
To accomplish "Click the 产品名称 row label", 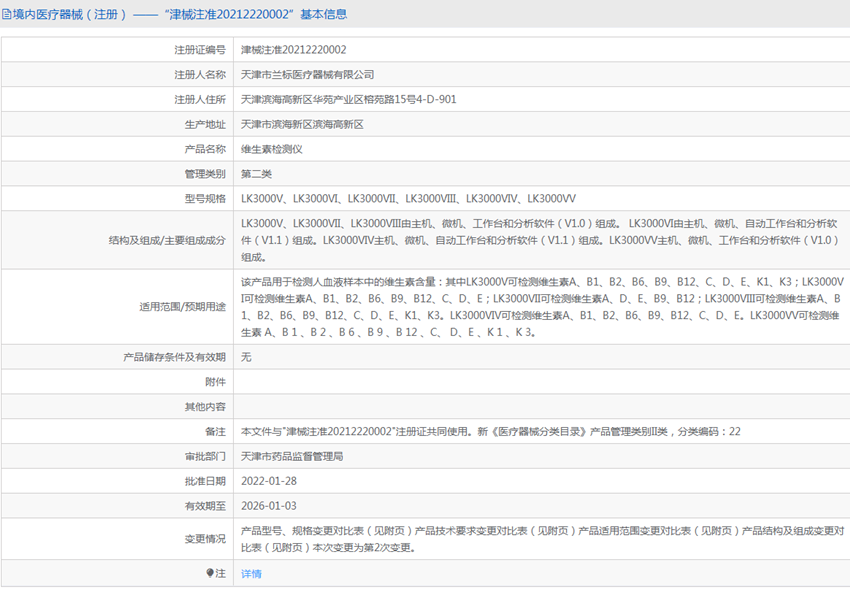I will tap(205, 149).
